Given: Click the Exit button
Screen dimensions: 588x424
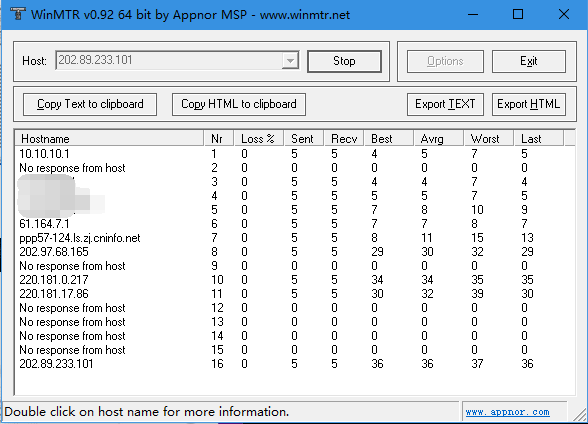Looking at the screenshot, I should [x=529, y=61].
